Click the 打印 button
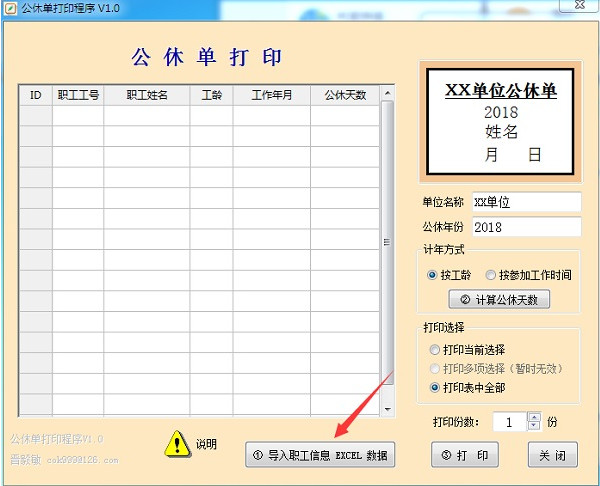This screenshot has width=600, height=486. 465,455
